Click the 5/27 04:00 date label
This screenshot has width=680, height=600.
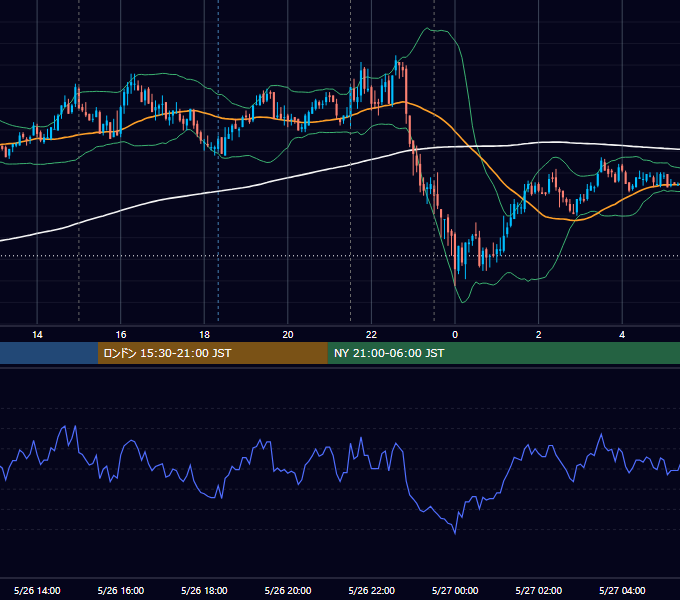[622, 590]
